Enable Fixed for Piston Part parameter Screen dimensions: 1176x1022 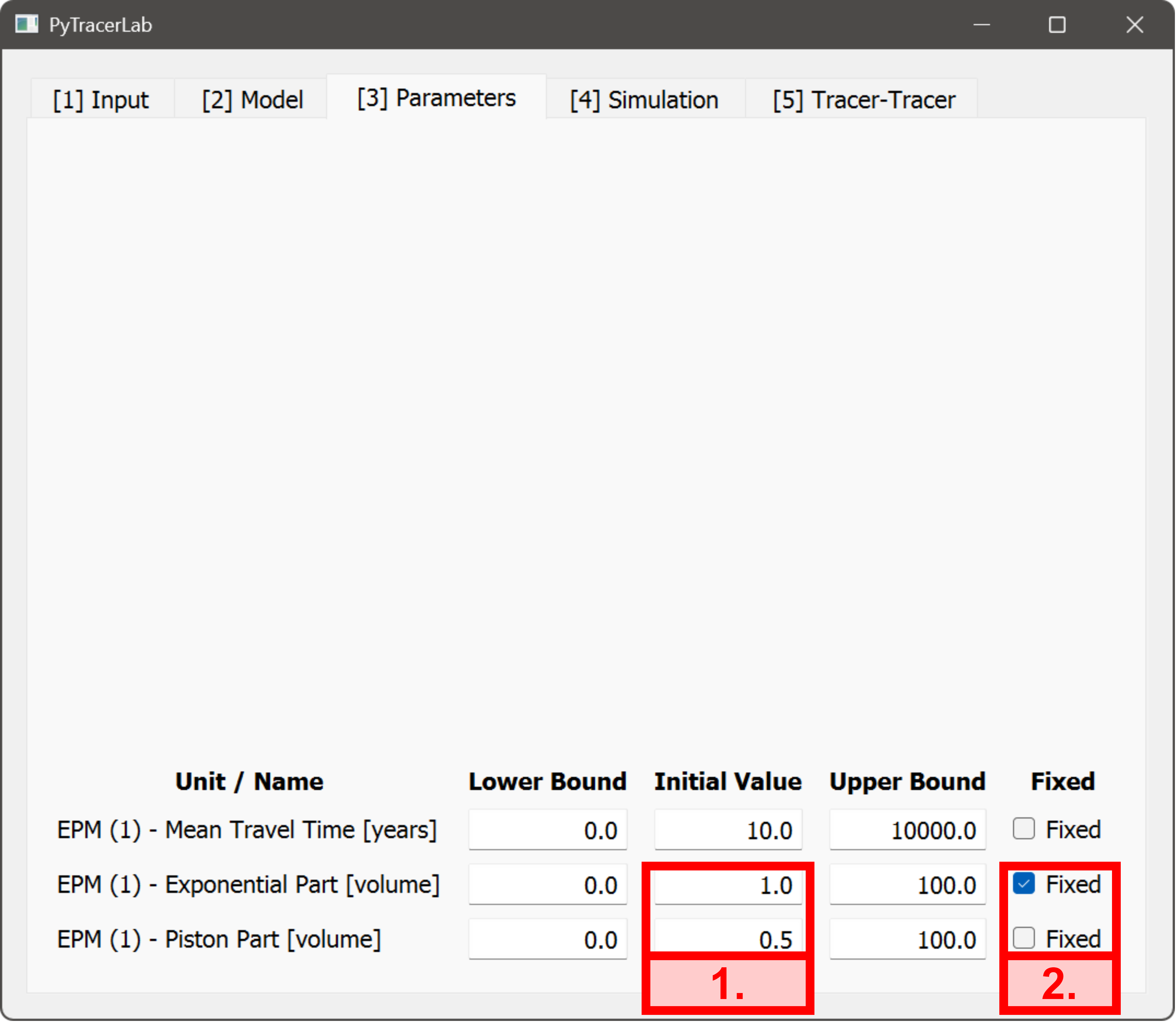point(1023,939)
